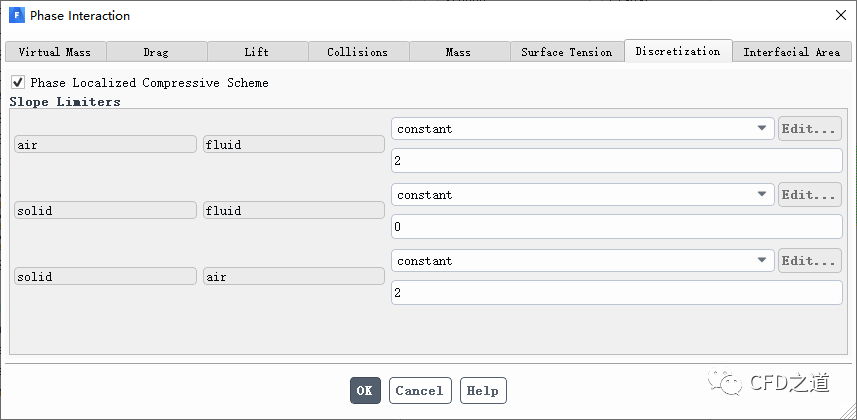Click the Cancel button

(420, 390)
